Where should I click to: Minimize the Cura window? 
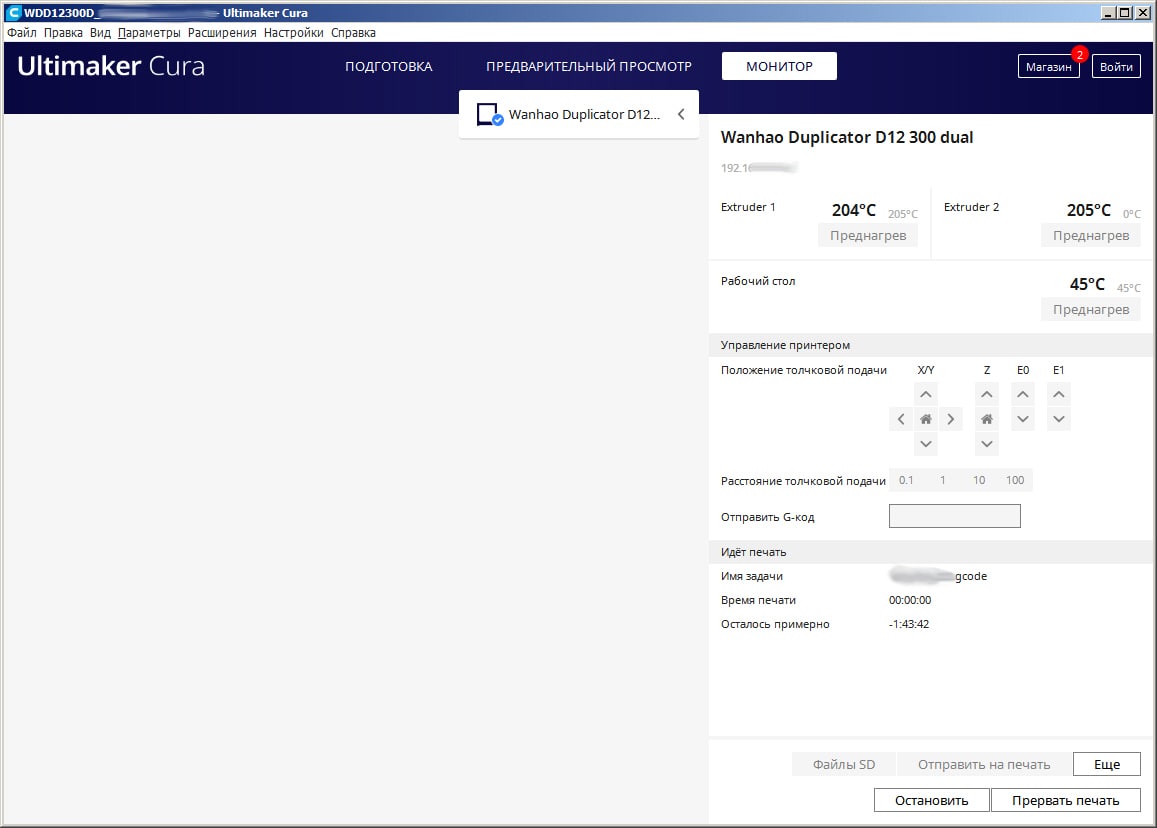tap(1108, 13)
